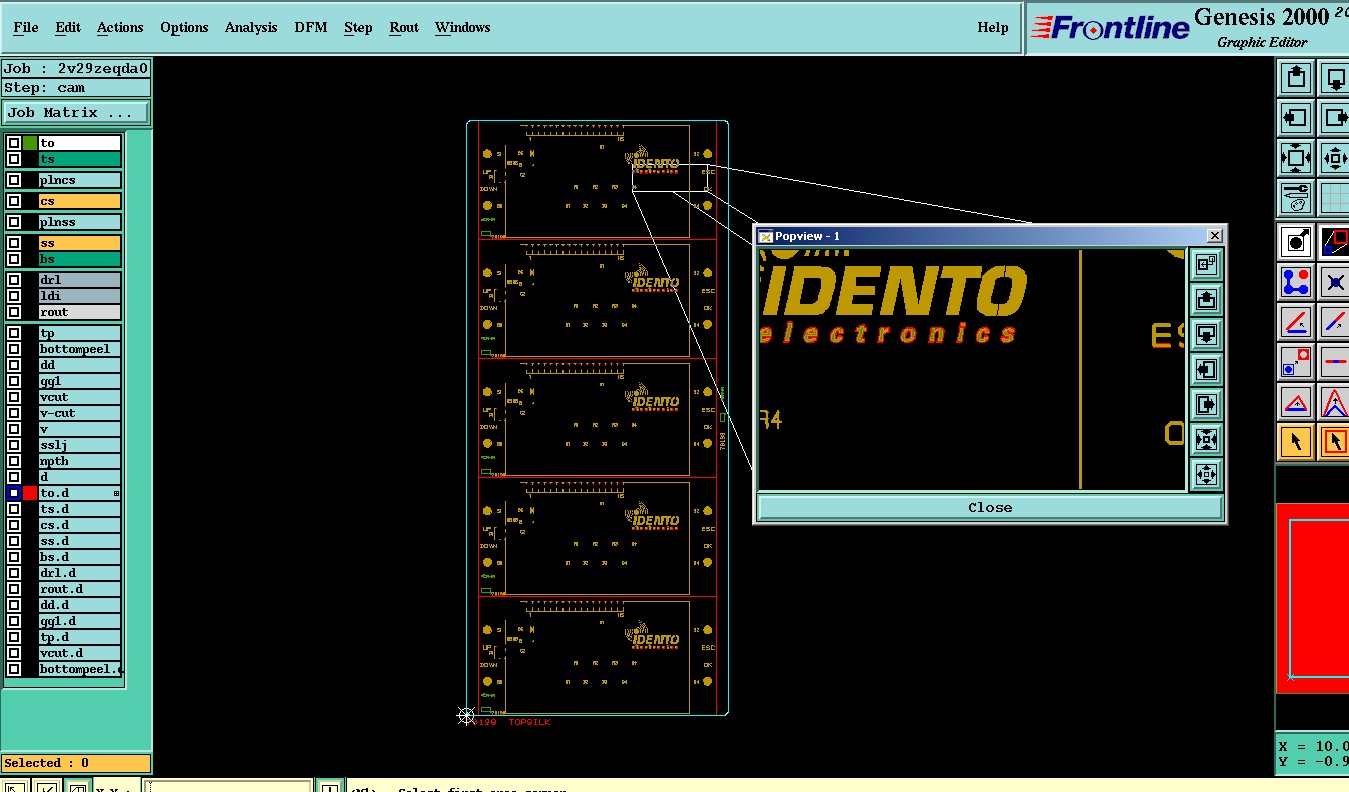Open the File menu
1349x792 pixels.
click(x=26, y=27)
